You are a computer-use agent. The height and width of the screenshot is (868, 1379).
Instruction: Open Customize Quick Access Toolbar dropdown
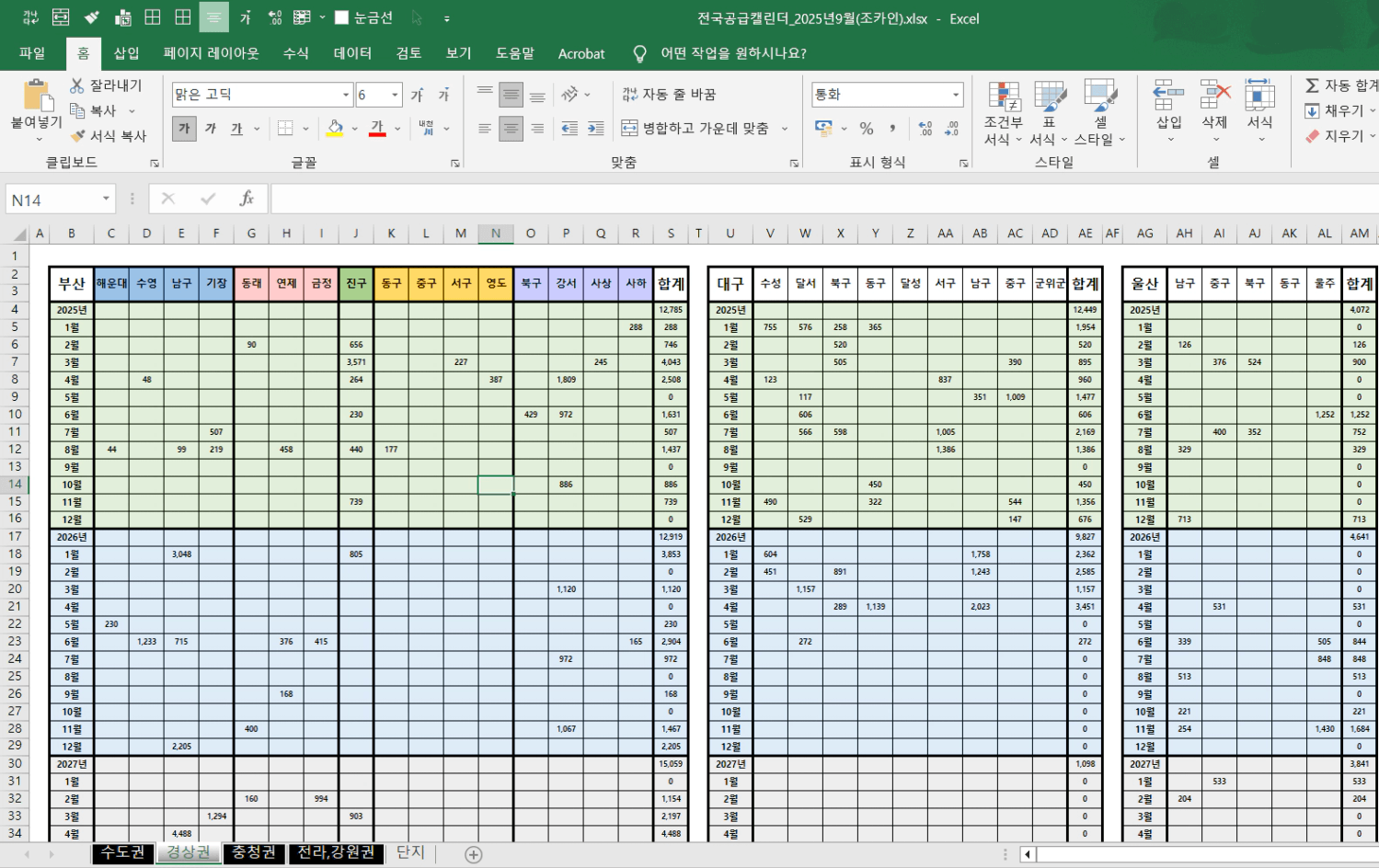pyautogui.click(x=447, y=17)
